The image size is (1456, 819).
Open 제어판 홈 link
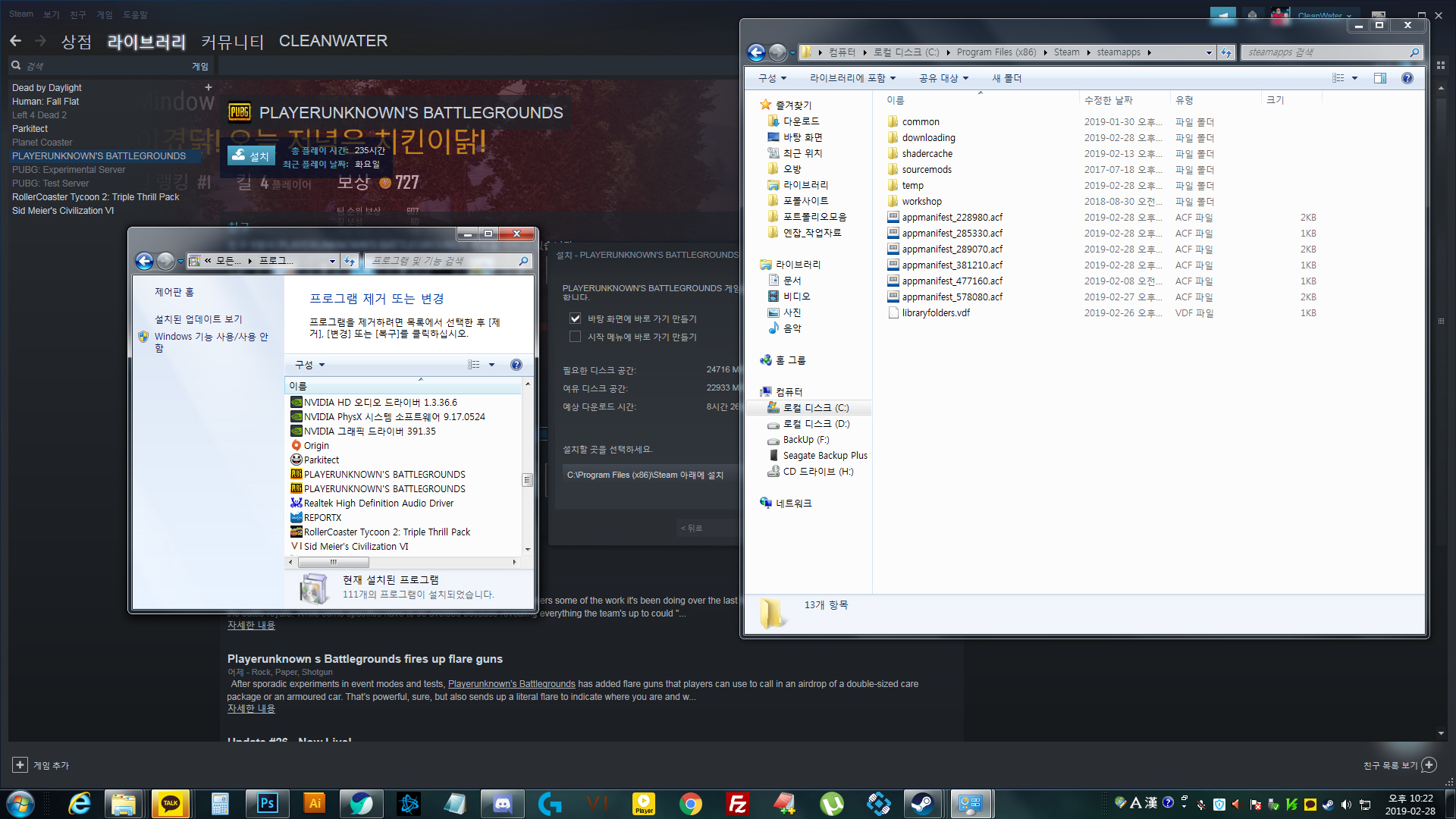174,292
